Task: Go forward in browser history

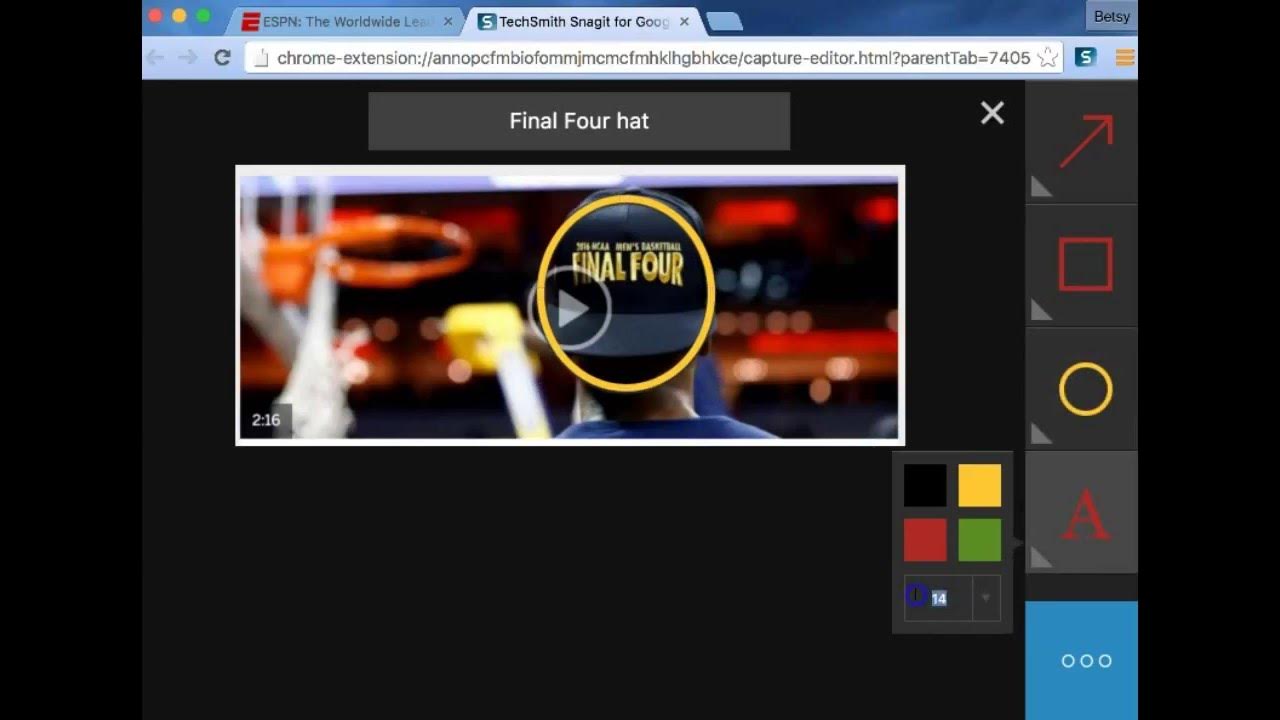Action: pos(188,58)
